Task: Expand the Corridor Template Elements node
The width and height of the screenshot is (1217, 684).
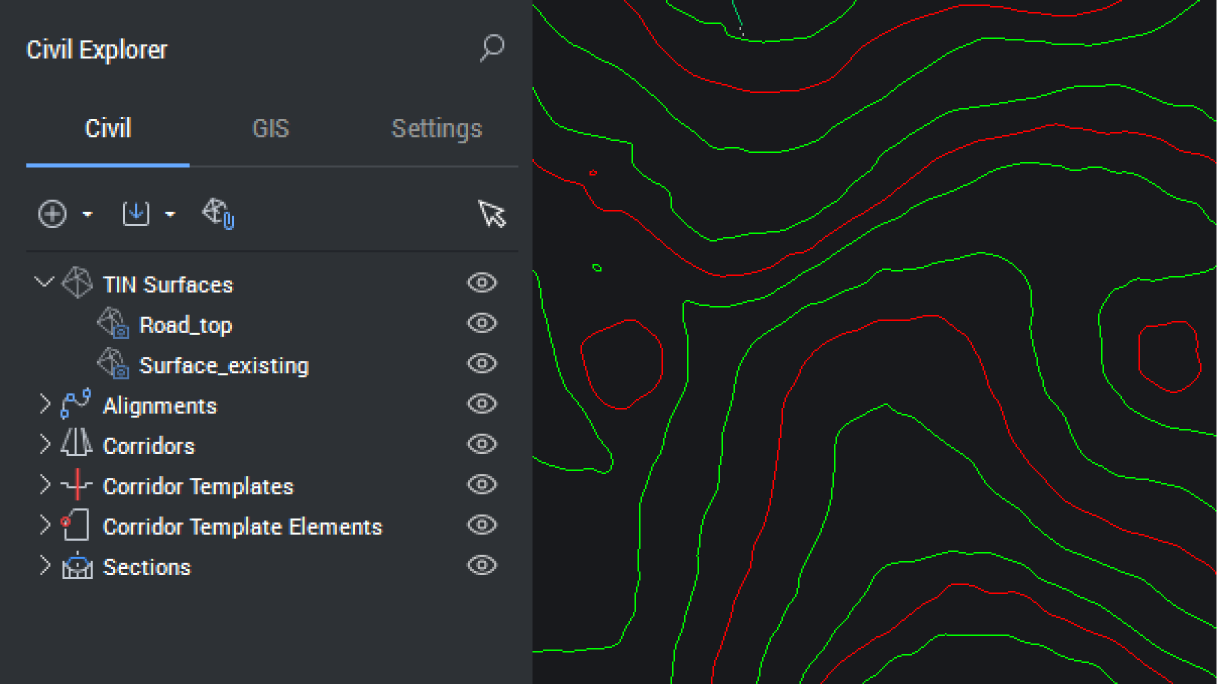Action: 45,525
